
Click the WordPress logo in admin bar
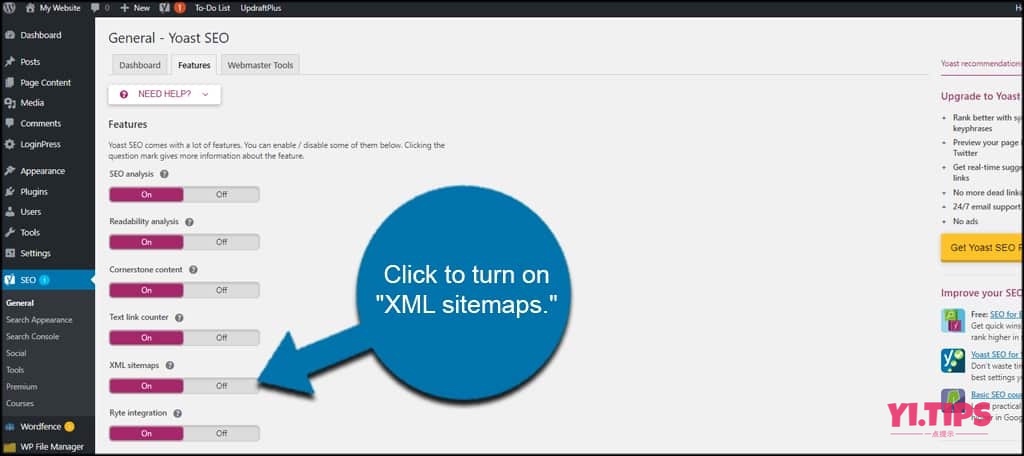(10, 8)
